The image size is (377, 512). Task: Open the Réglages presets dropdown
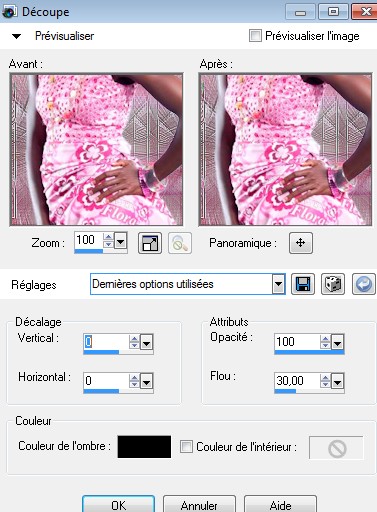click(278, 284)
